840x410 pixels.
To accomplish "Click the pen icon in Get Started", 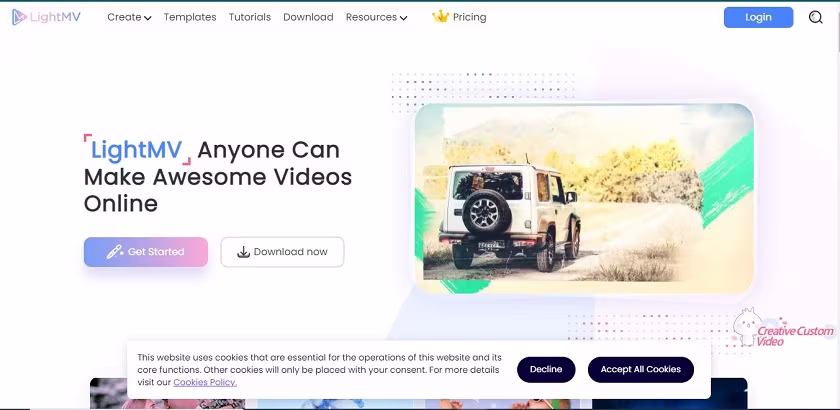I will (x=115, y=252).
